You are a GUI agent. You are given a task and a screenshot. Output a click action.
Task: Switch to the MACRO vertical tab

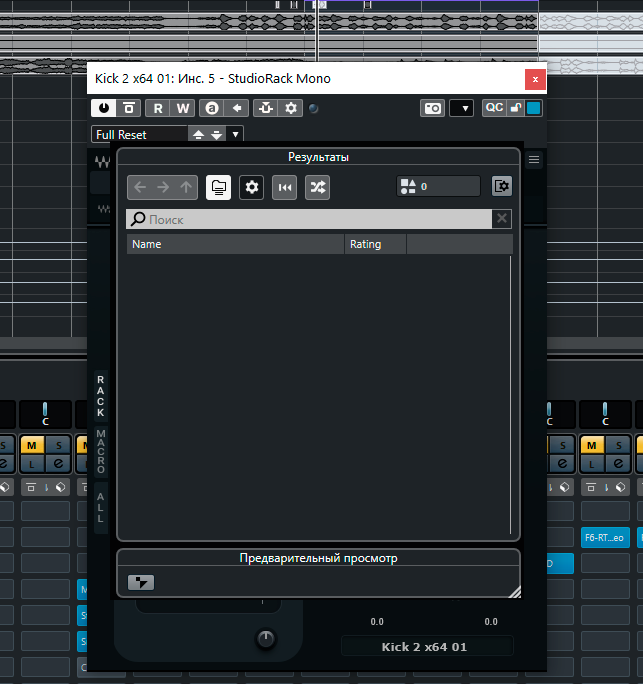click(101, 451)
